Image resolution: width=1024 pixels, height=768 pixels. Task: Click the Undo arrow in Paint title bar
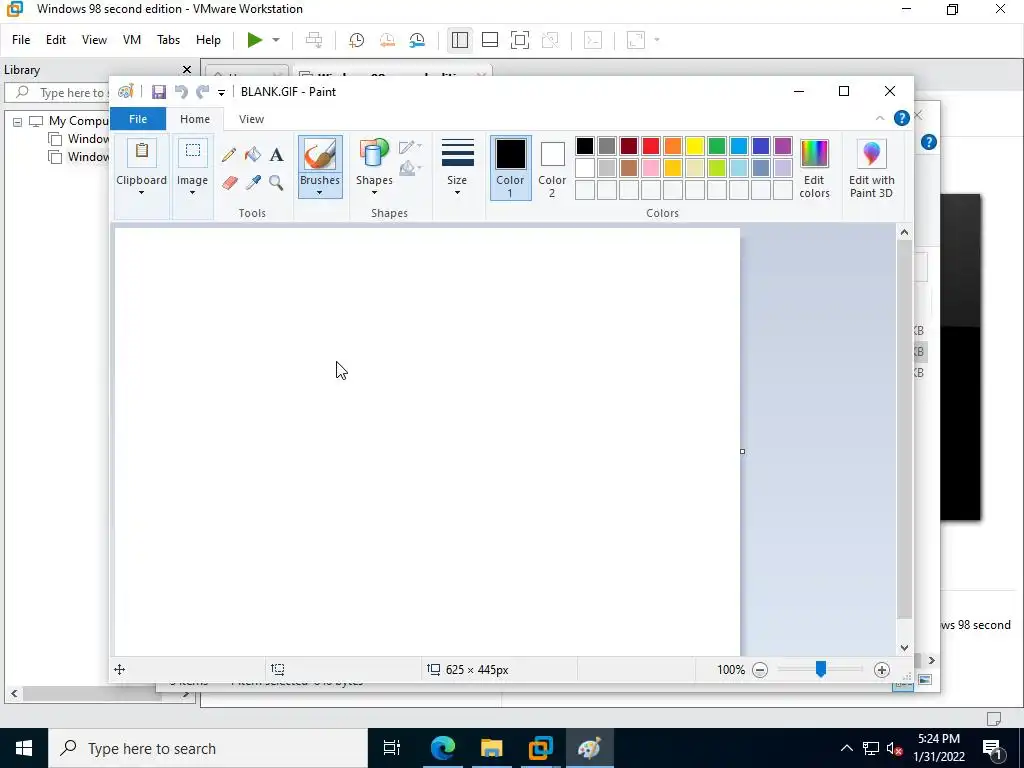pos(181,92)
